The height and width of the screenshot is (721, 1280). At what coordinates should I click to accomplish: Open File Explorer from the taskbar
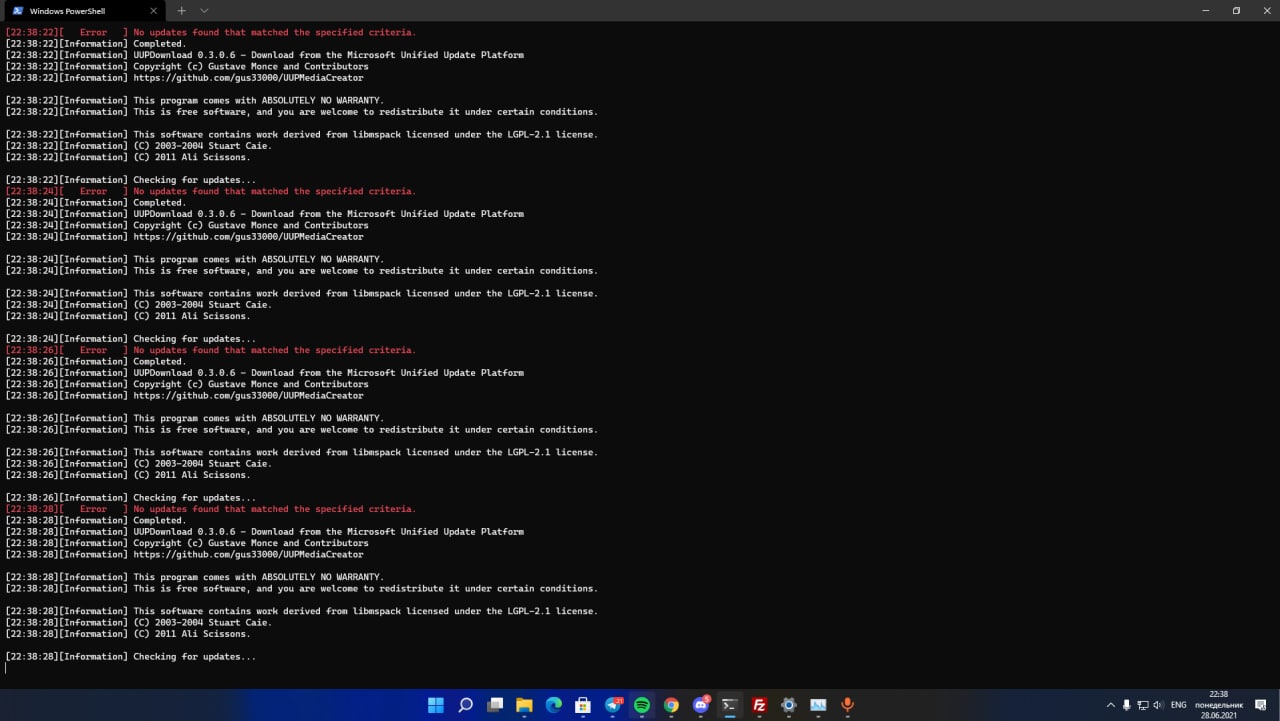(x=524, y=705)
